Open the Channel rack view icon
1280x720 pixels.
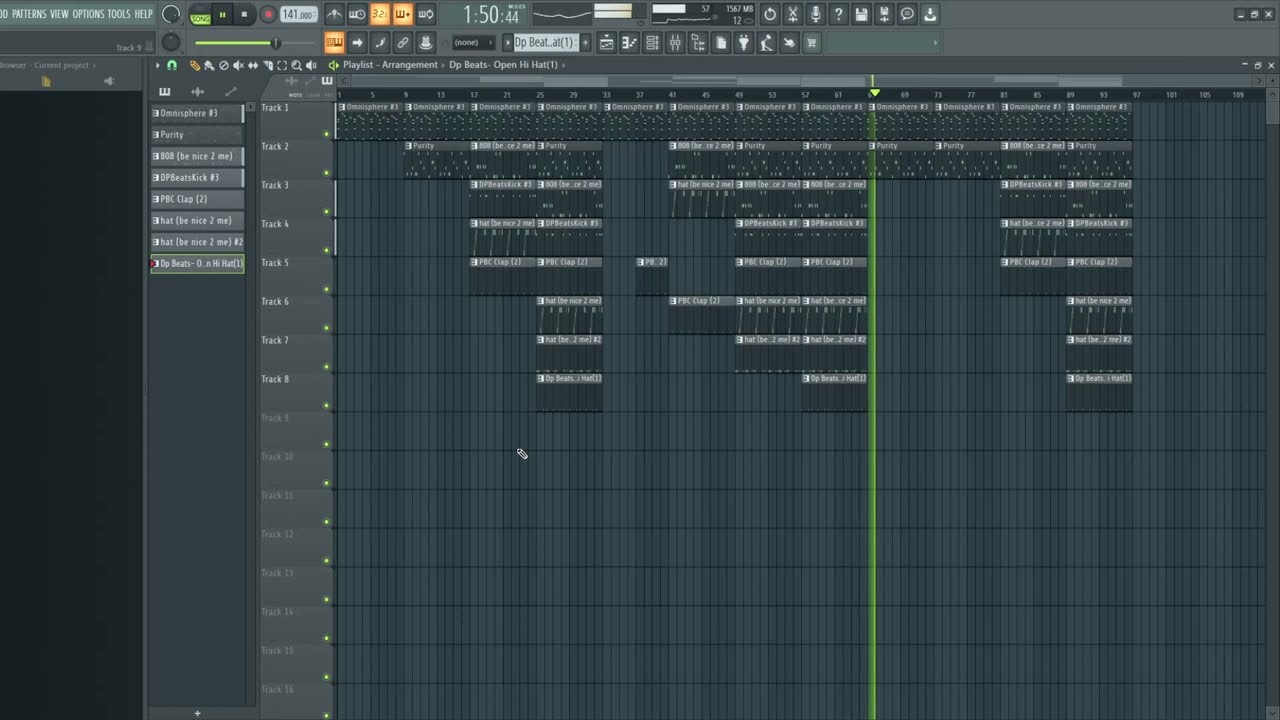[x=652, y=43]
